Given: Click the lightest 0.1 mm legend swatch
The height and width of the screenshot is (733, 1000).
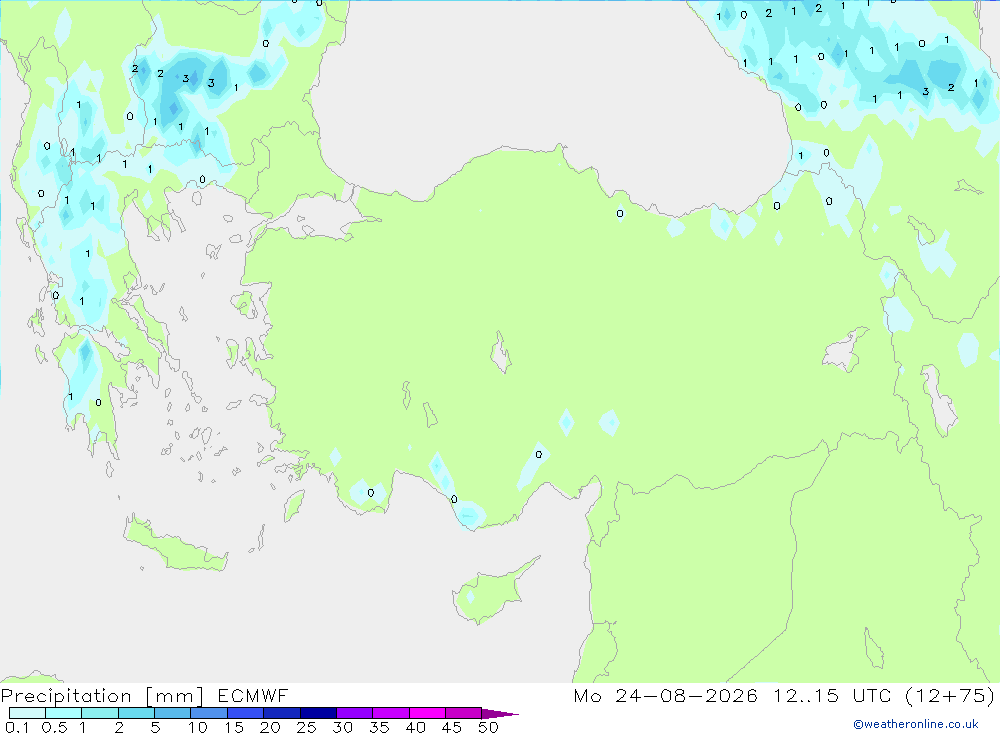Looking at the screenshot, I should pos(27,713).
